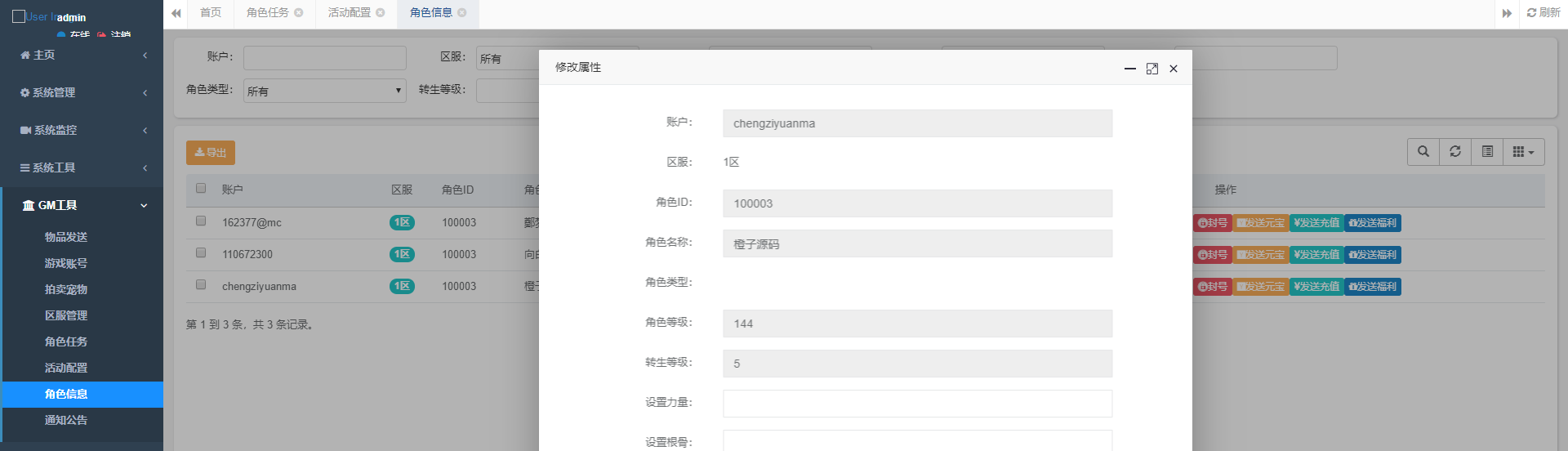
Task: Check the row checkbox for 110672300
Action: coord(201,253)
